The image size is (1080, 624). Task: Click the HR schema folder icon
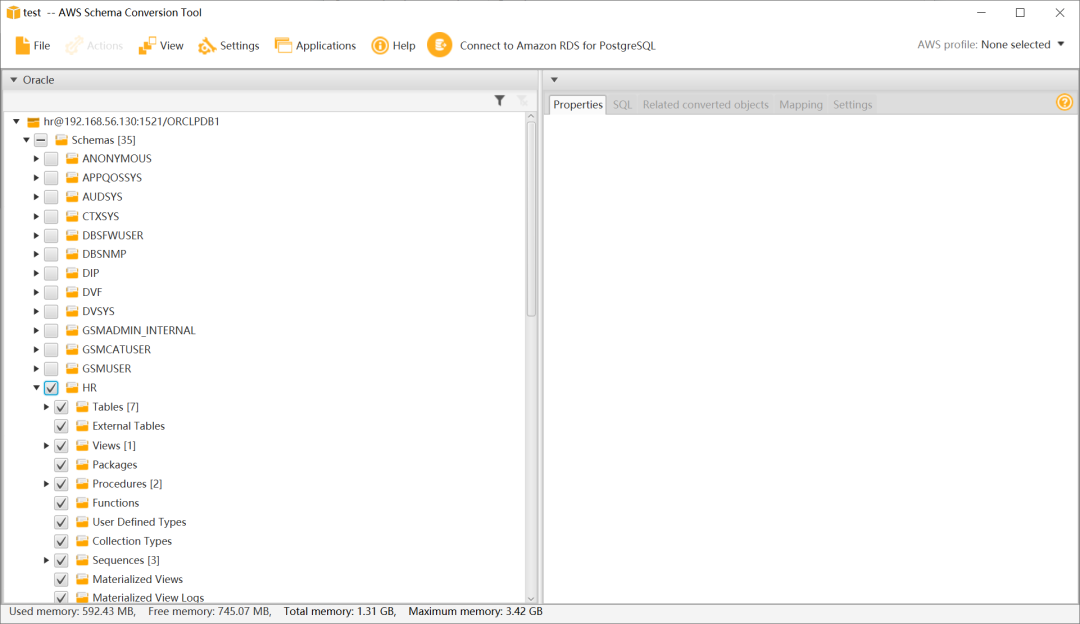click(72, 388)
